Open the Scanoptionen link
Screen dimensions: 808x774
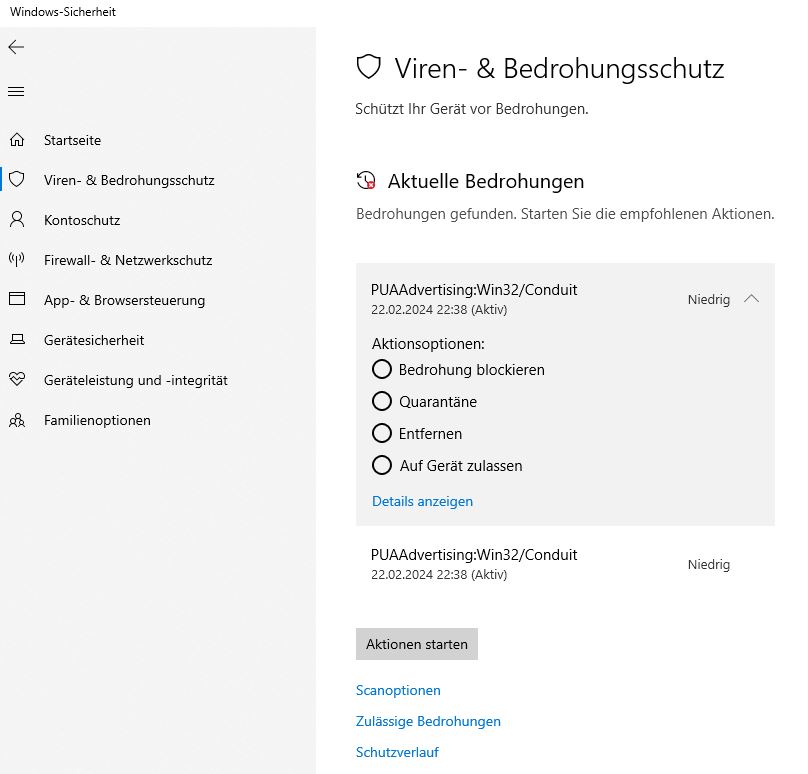398,690
